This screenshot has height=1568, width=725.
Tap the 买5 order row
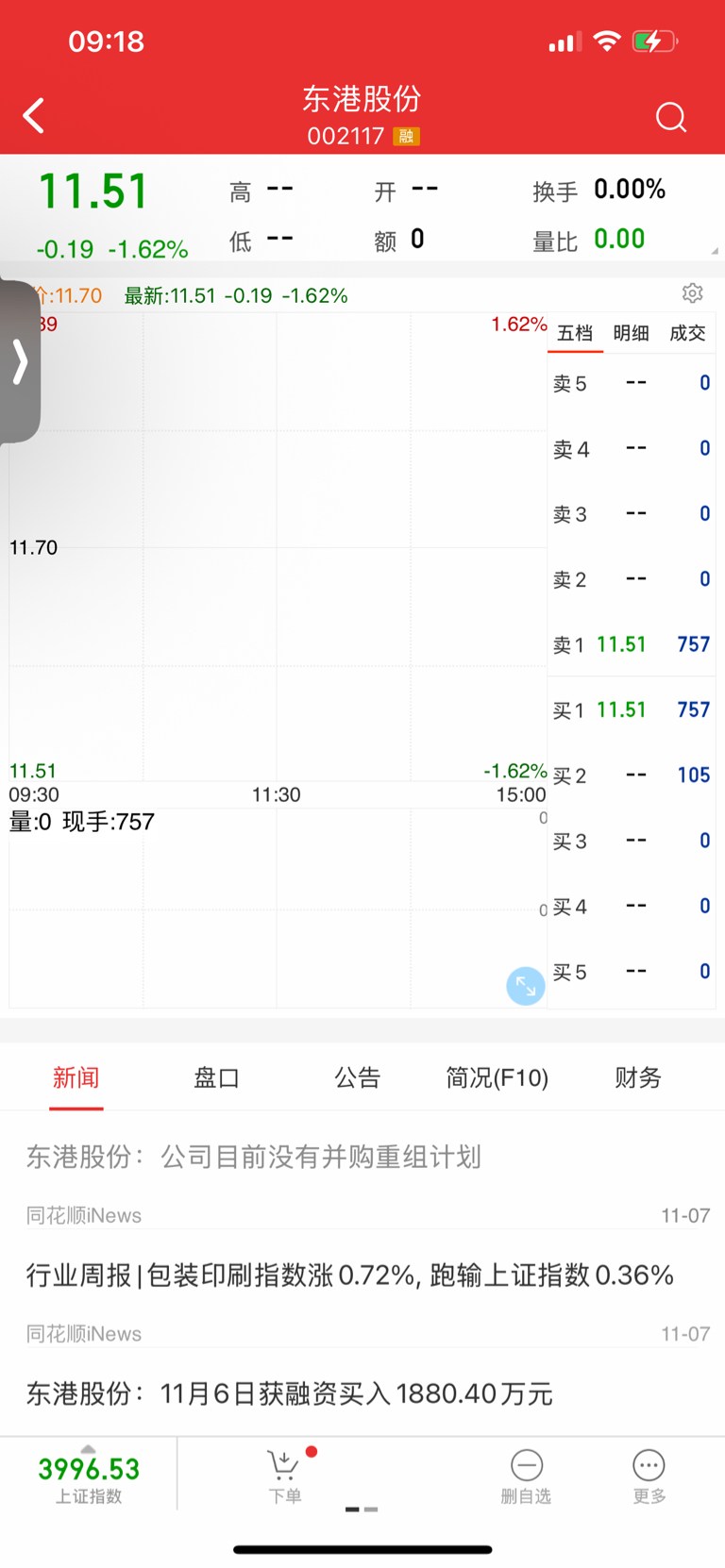click(632, 972)
